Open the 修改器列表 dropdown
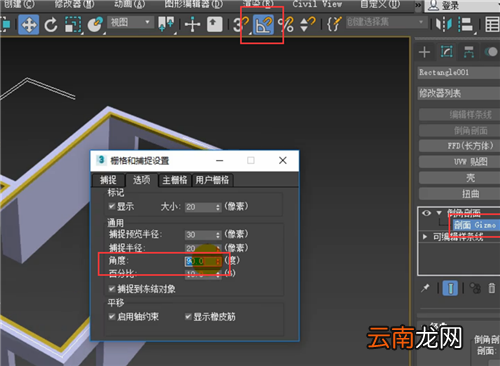Image resolution: width=500 pixels, height=366 pixels. (459, 93)
